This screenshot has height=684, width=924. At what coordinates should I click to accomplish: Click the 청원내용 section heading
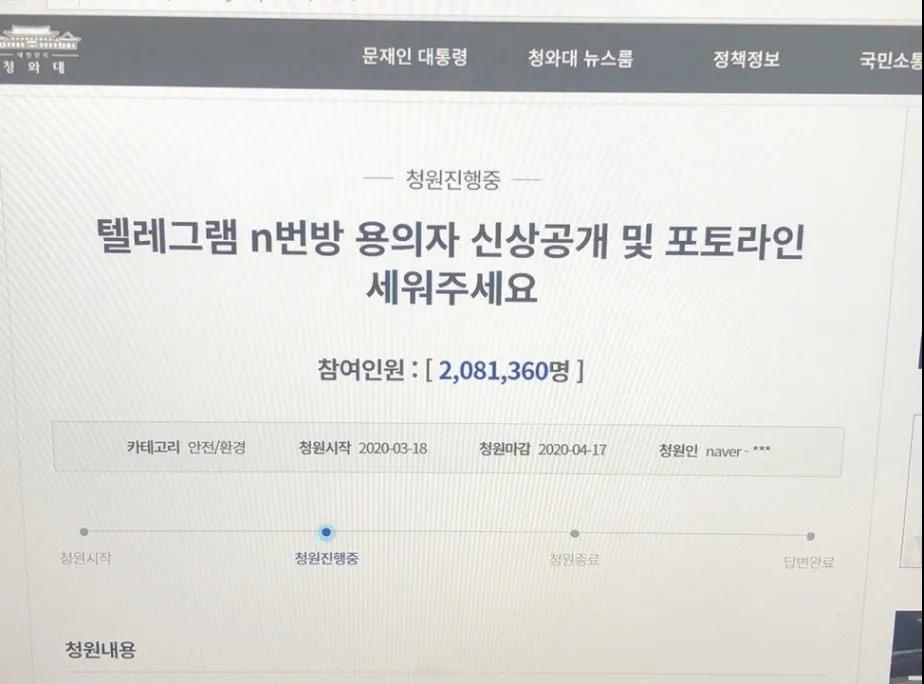click(x=100, y=649)
